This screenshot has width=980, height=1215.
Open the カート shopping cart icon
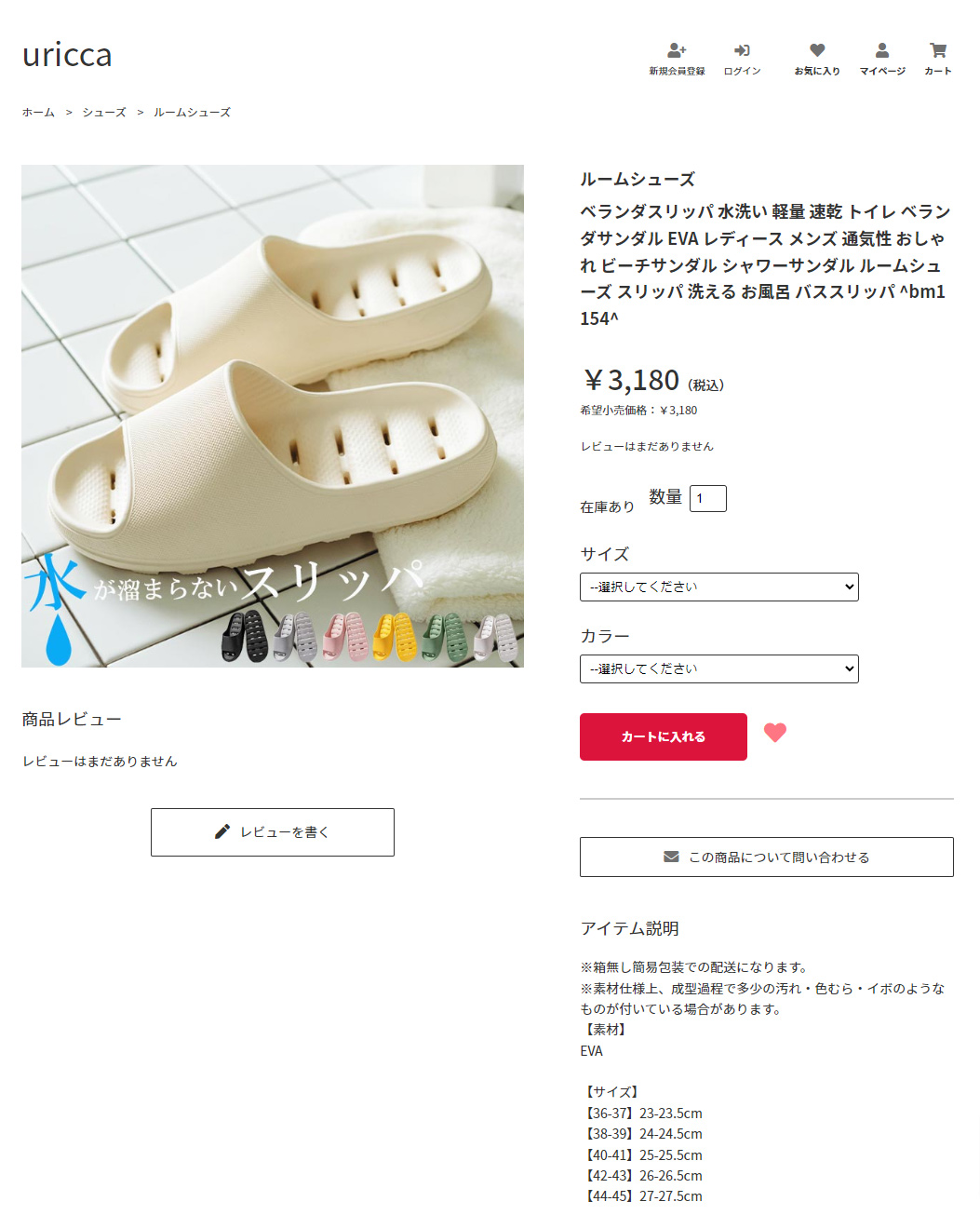point(938,50)
